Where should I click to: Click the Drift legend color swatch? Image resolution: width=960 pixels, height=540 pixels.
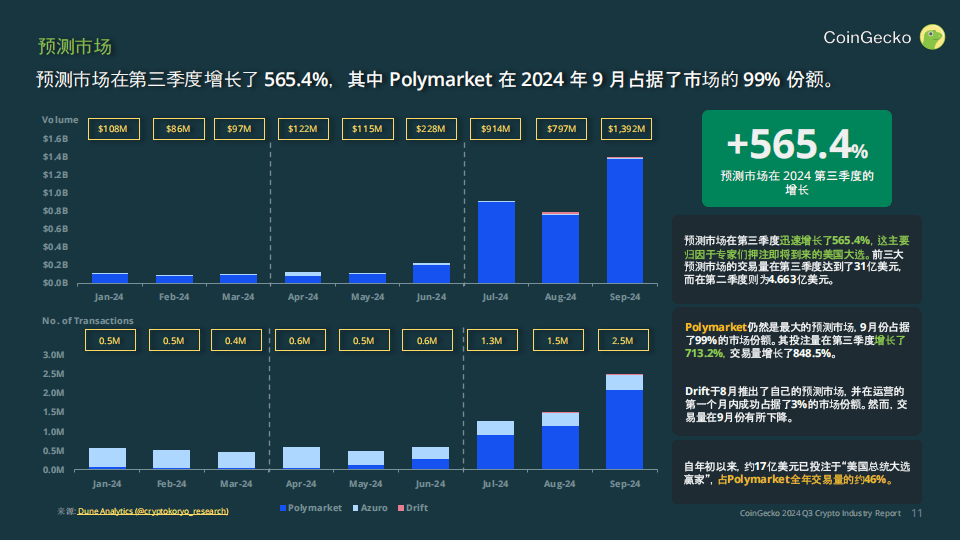401,508
